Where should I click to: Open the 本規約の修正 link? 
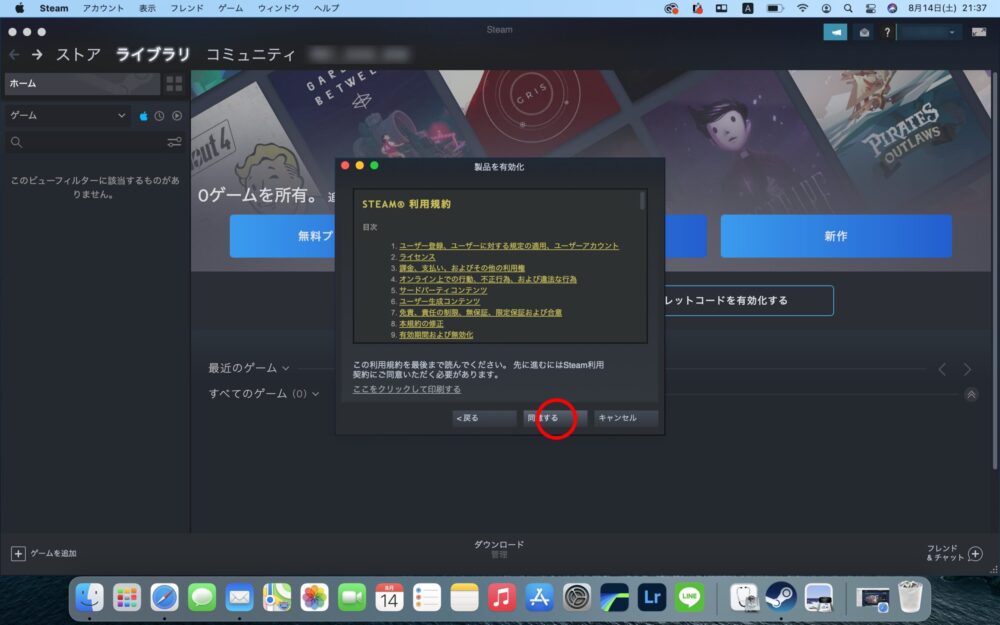click(x=421, y=323)
